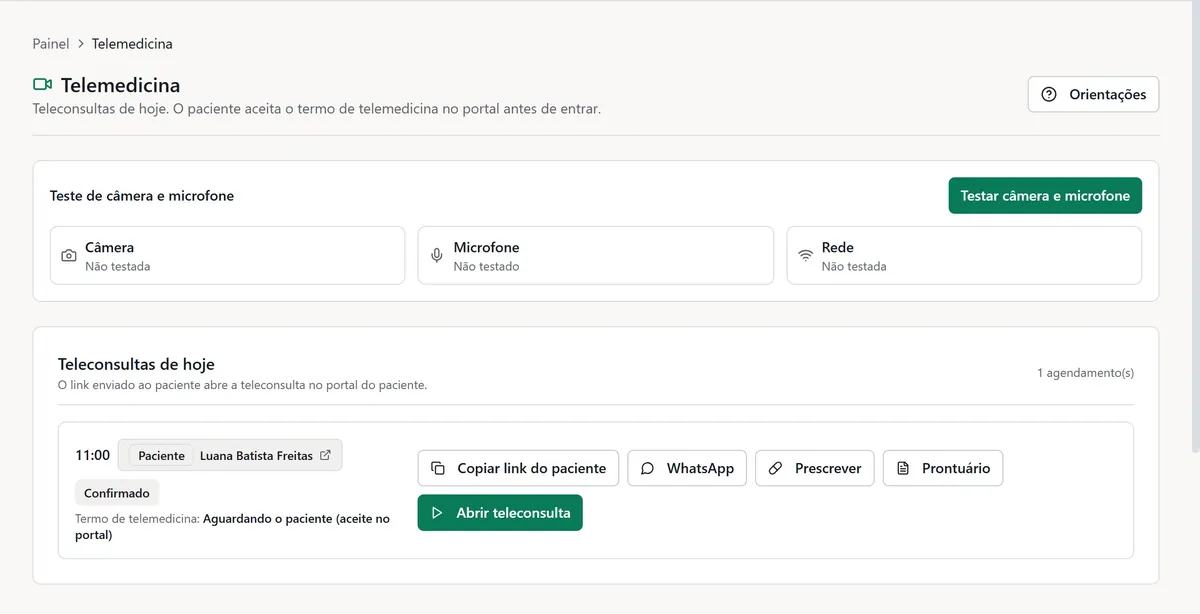The width and height of the screenshot is (1200, 614).
Task: Click 'Não testada' under Câmera
Action: pyautogui.click(x=118, y=267)
